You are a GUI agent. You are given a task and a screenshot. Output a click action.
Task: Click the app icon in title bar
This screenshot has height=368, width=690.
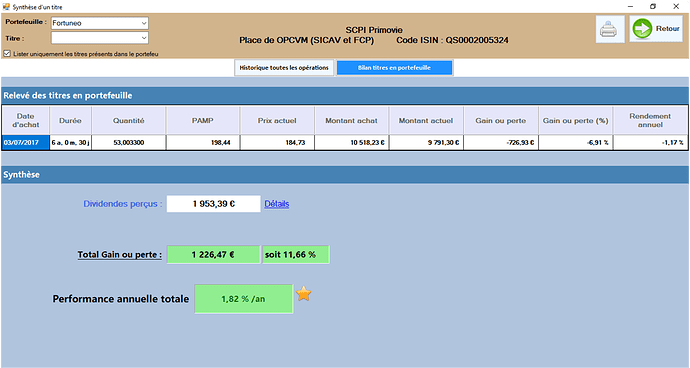pos(6,7)
